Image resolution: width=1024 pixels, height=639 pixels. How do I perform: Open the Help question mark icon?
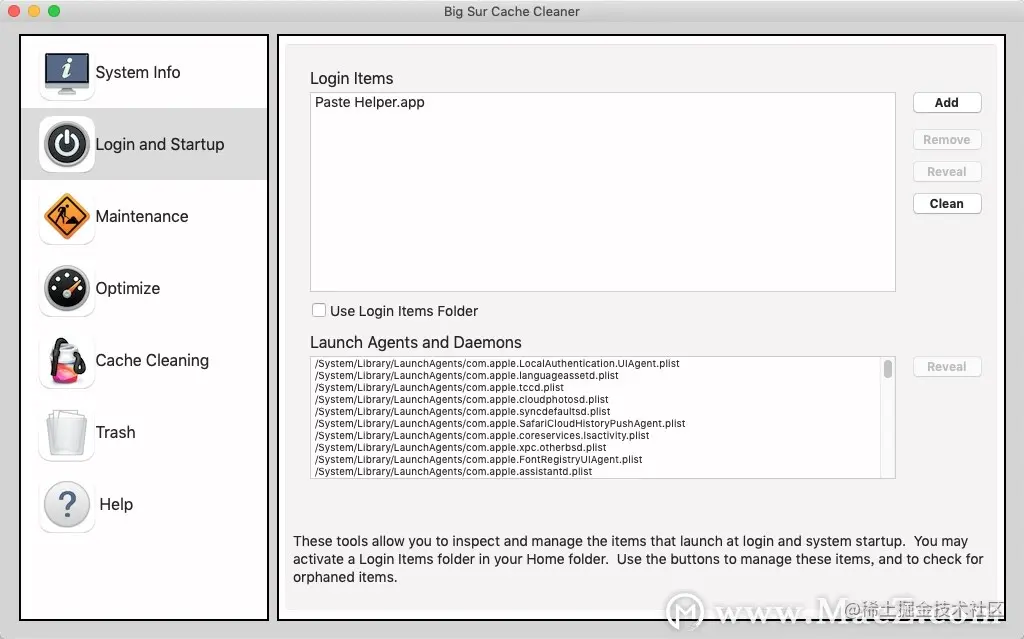point(67,504)
